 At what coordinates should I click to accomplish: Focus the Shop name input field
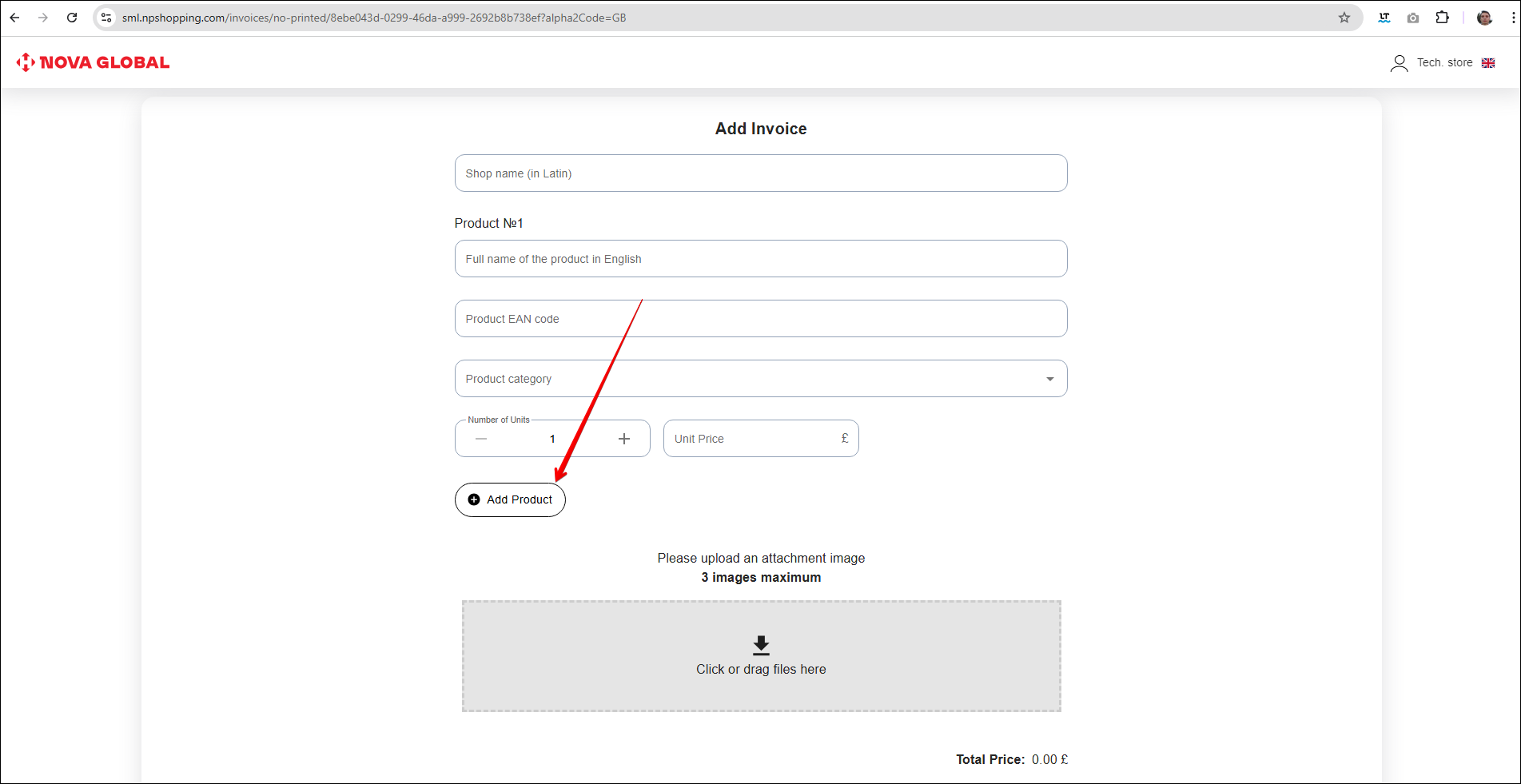point(760,173)
